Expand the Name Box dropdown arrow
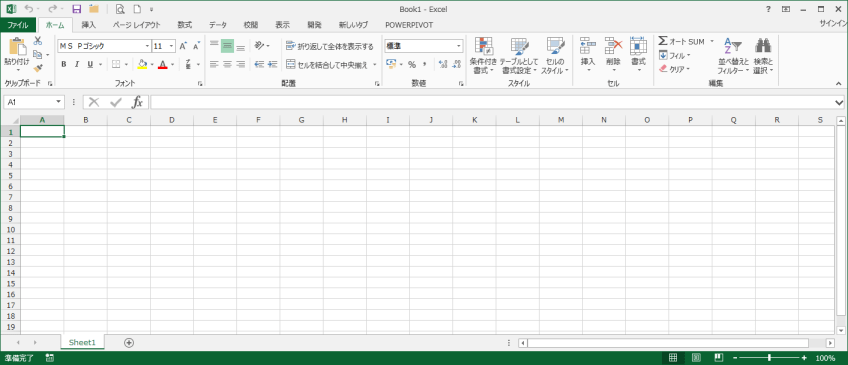The height and width of the screenshot is (365, 848). click(58, 102)
